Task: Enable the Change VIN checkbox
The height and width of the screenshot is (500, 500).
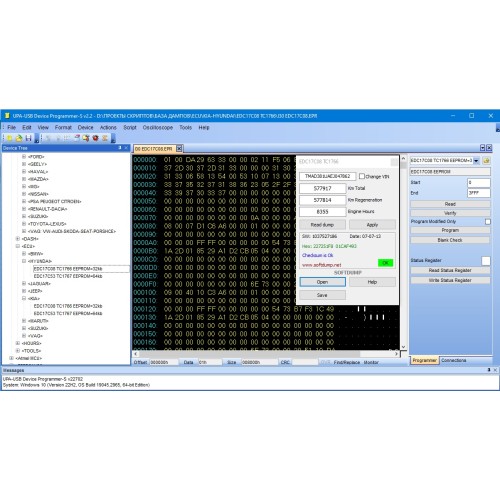Action: [362, 176]
